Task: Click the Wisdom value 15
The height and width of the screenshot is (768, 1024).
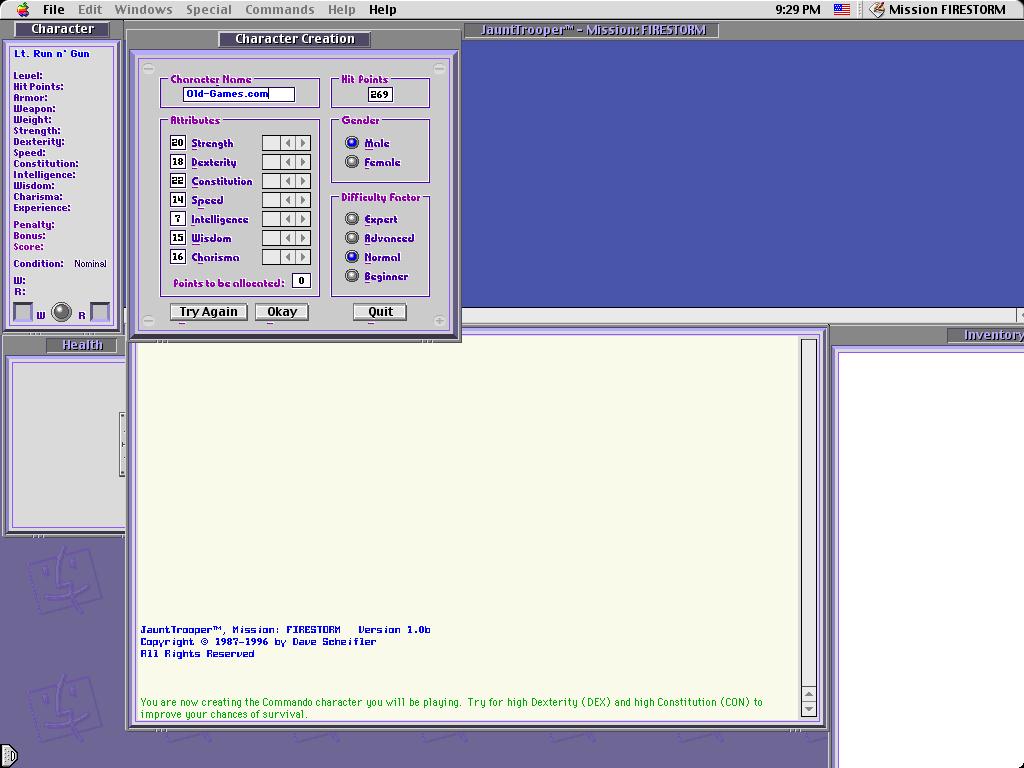Action: pos(178,238)
